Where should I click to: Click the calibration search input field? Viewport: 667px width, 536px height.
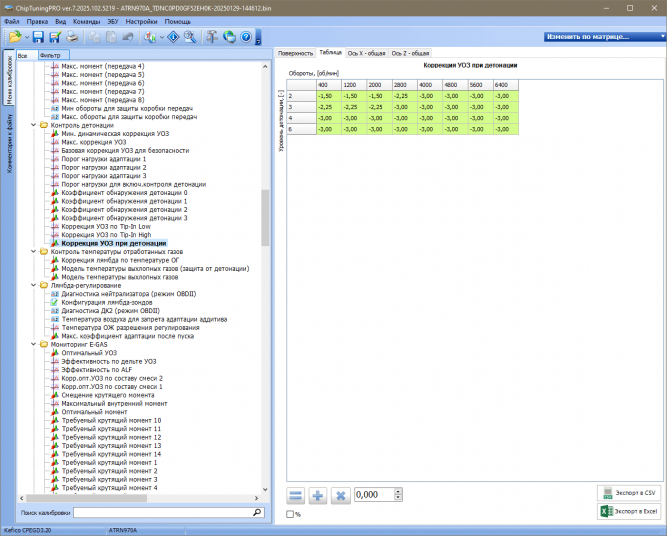(163, 513)
